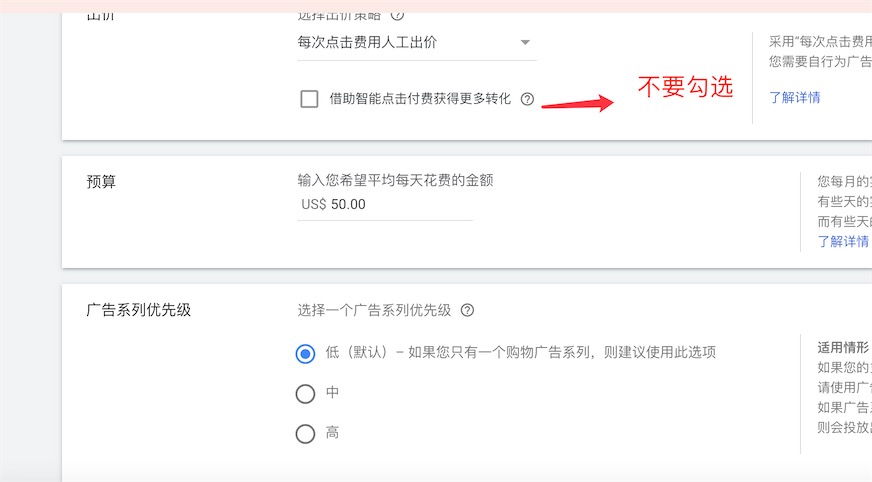Click the 预算 section heading
This screenshot has height=482, width=872.
[x=101, y=182]
